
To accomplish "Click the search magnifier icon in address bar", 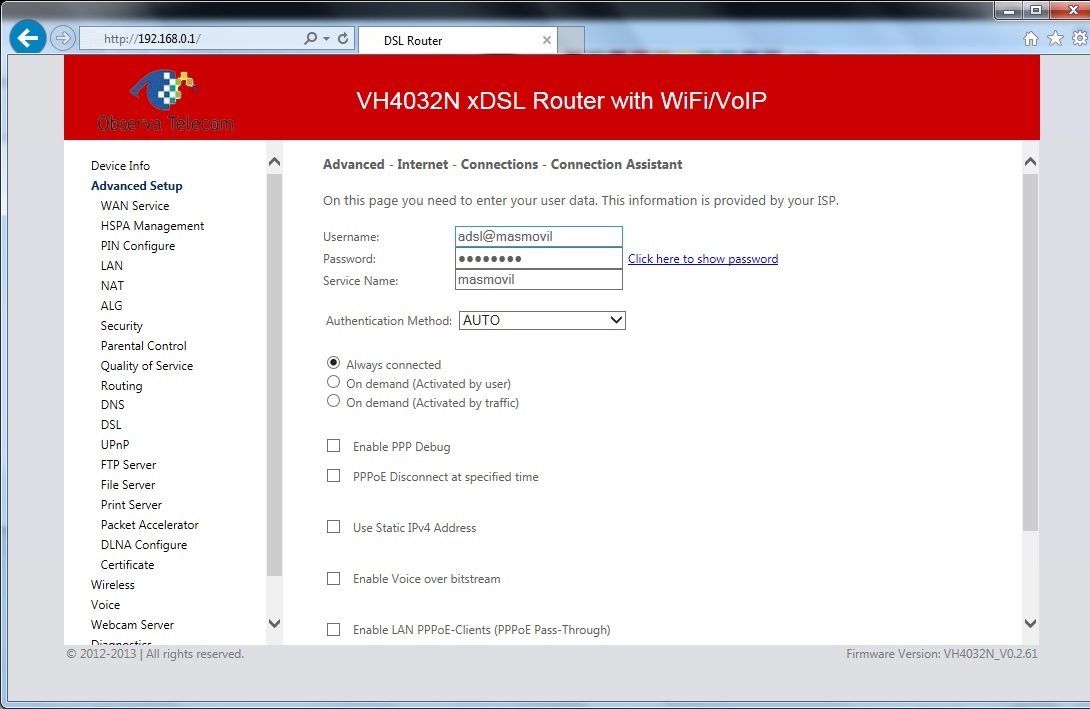I will tap(311, 39).
